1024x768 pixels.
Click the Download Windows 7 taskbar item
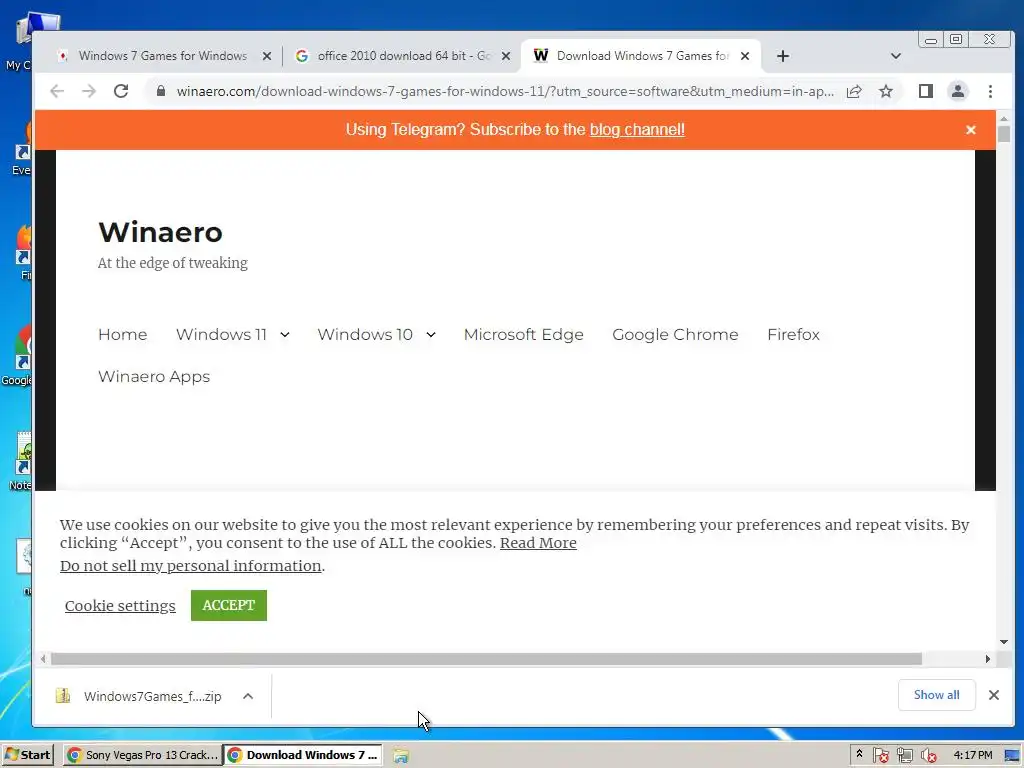303,755
